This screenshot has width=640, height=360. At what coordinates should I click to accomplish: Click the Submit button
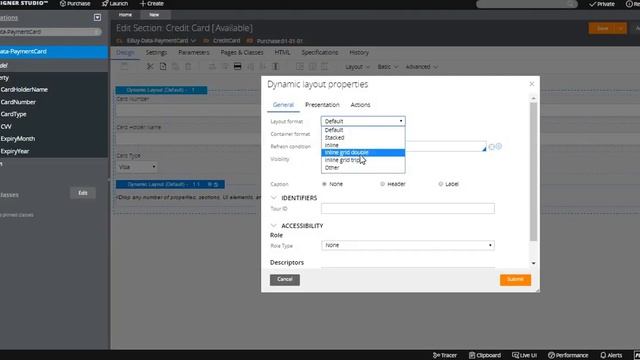tap(515, 280)
